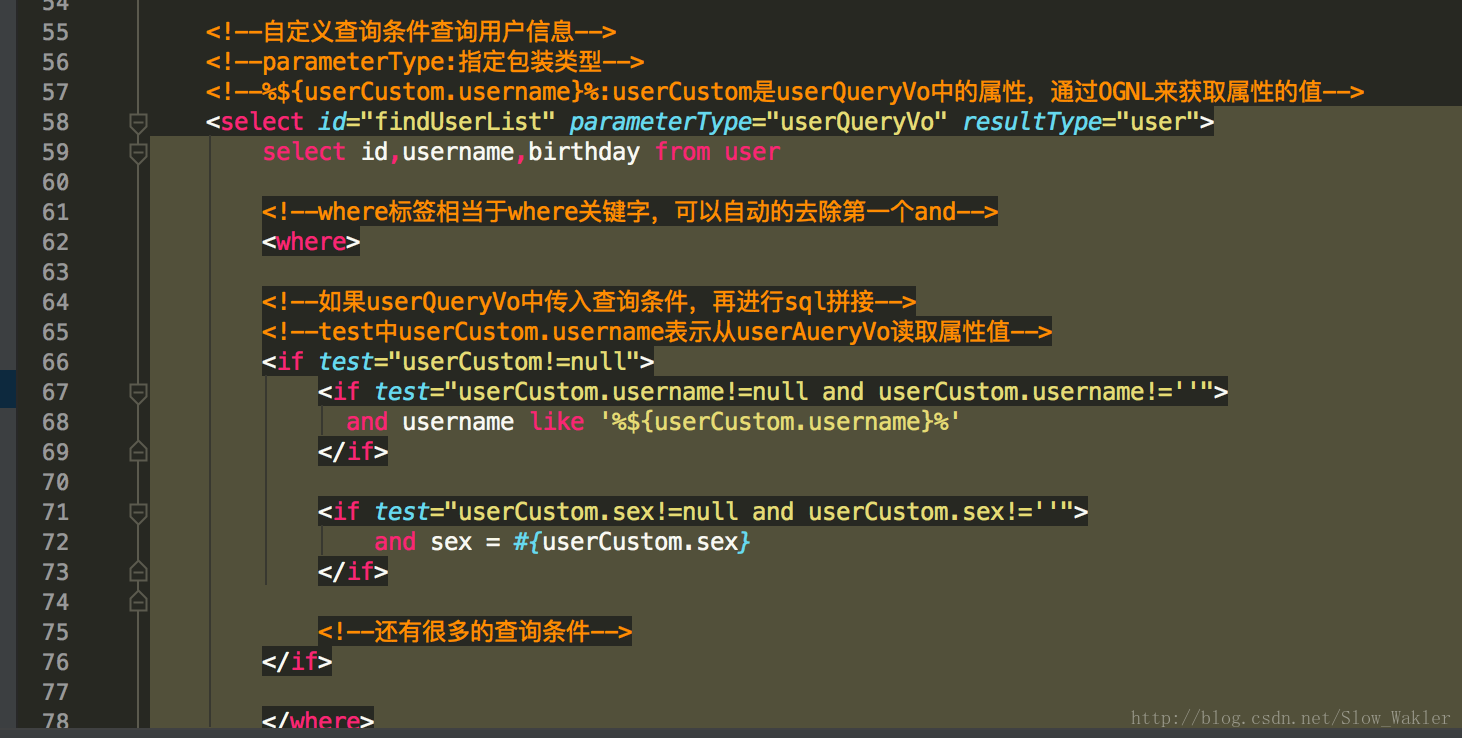Click the fold end marker on line 73
This screenshot has height=738, width=1462.
point(138,573)
